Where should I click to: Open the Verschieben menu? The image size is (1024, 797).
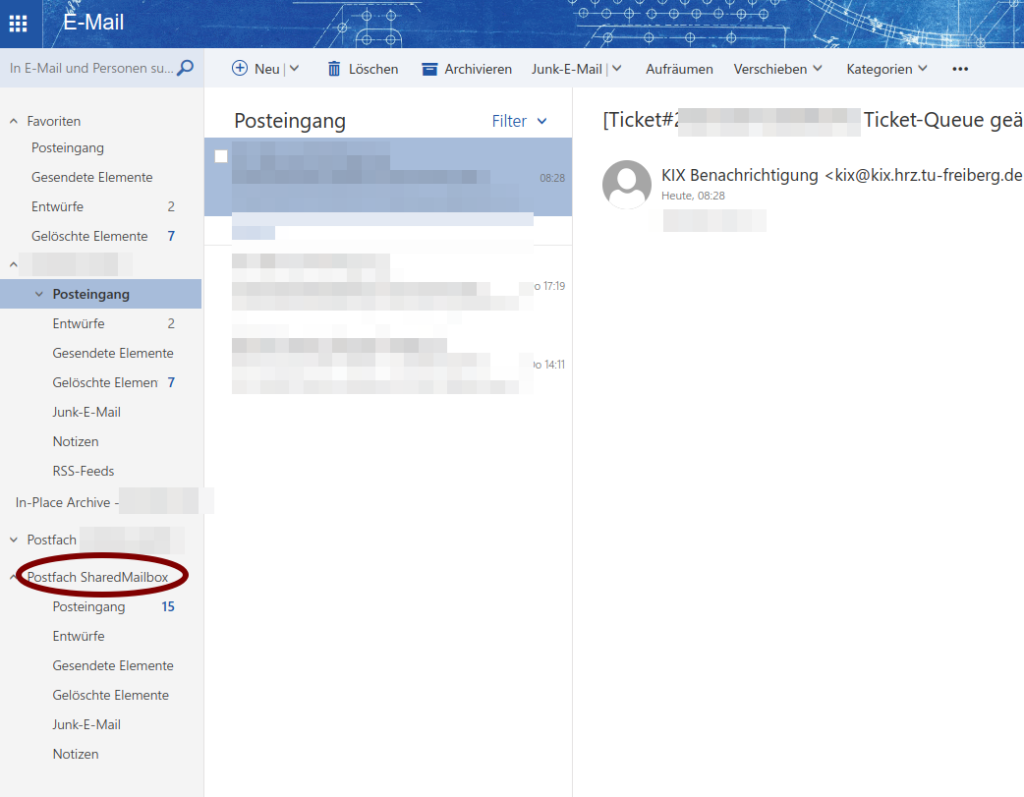click(x=777, y=69)
